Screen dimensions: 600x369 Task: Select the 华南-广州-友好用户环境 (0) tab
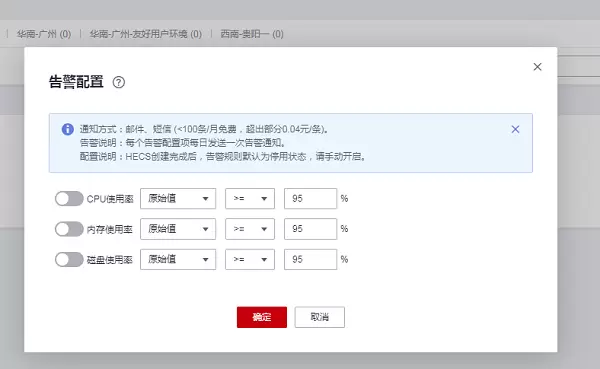[x=145, y=34]
